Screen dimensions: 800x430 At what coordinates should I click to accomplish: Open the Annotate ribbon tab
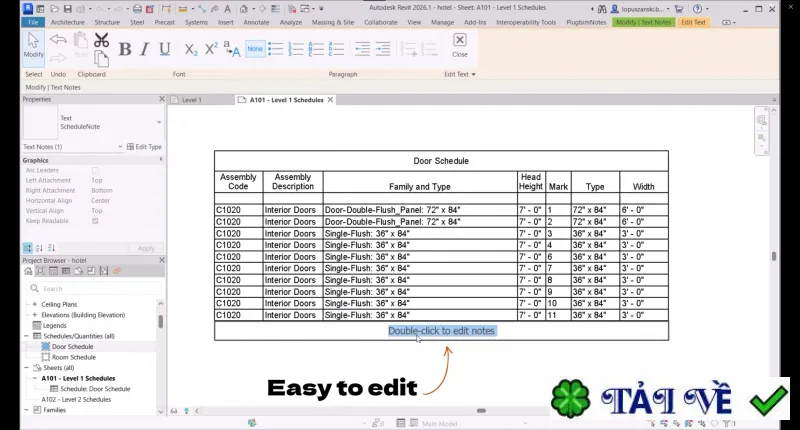(x=256, y=22)
